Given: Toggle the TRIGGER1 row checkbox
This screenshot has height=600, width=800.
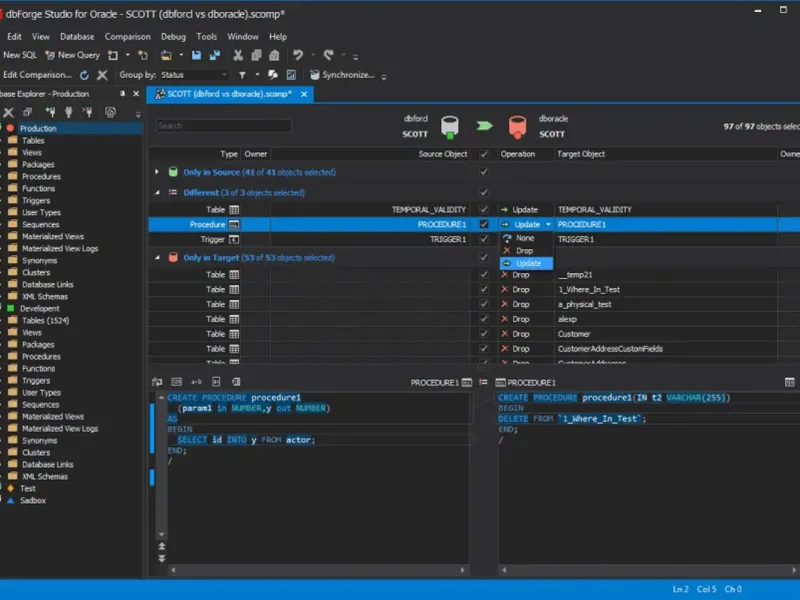Looking at the screenshot, I should point(484,240).
